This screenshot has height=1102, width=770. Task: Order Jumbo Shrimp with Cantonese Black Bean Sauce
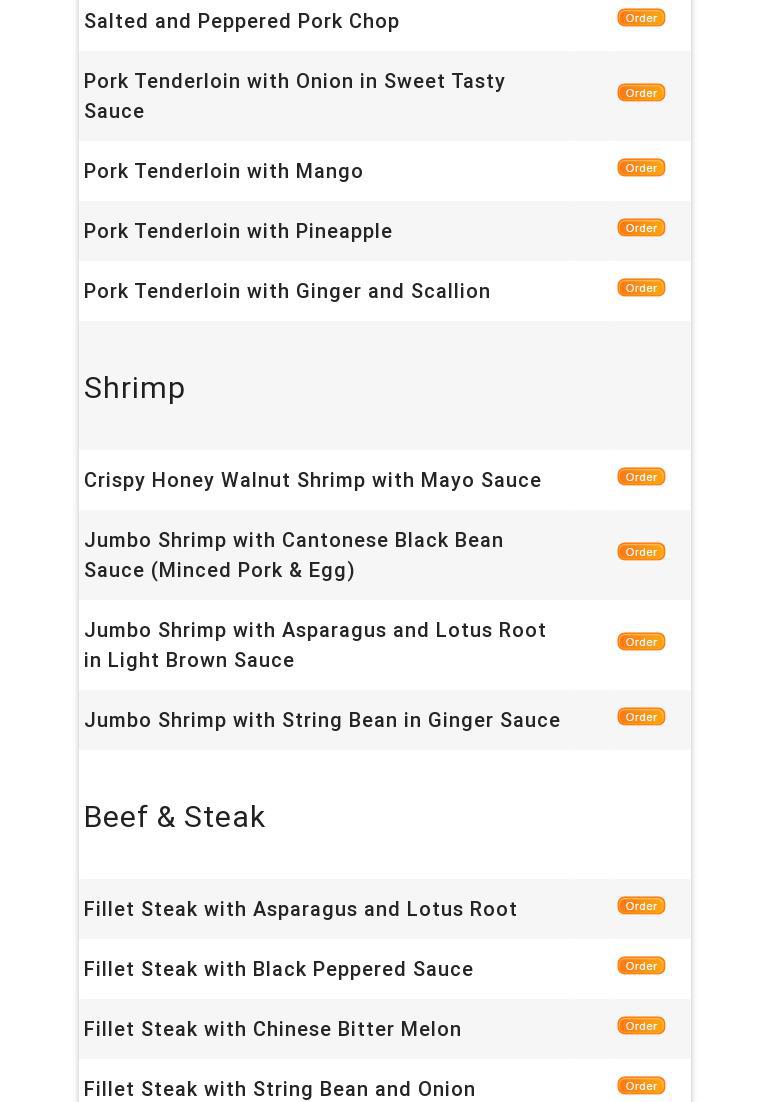point(641,552)
